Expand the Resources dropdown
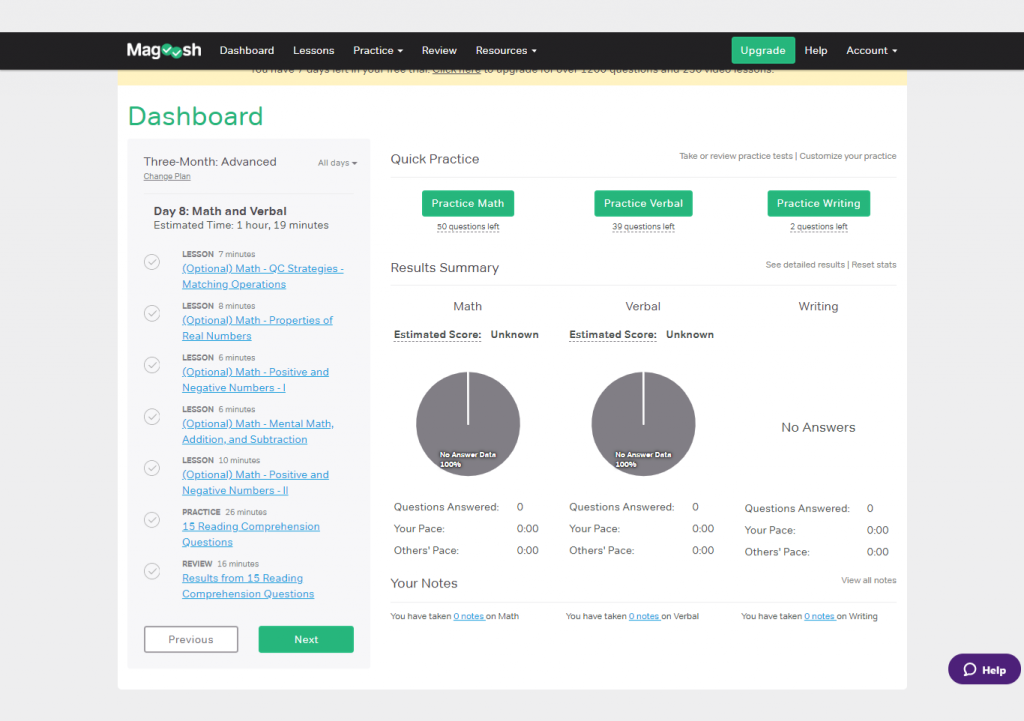The image size is (1024, 721). pos(506,49)
